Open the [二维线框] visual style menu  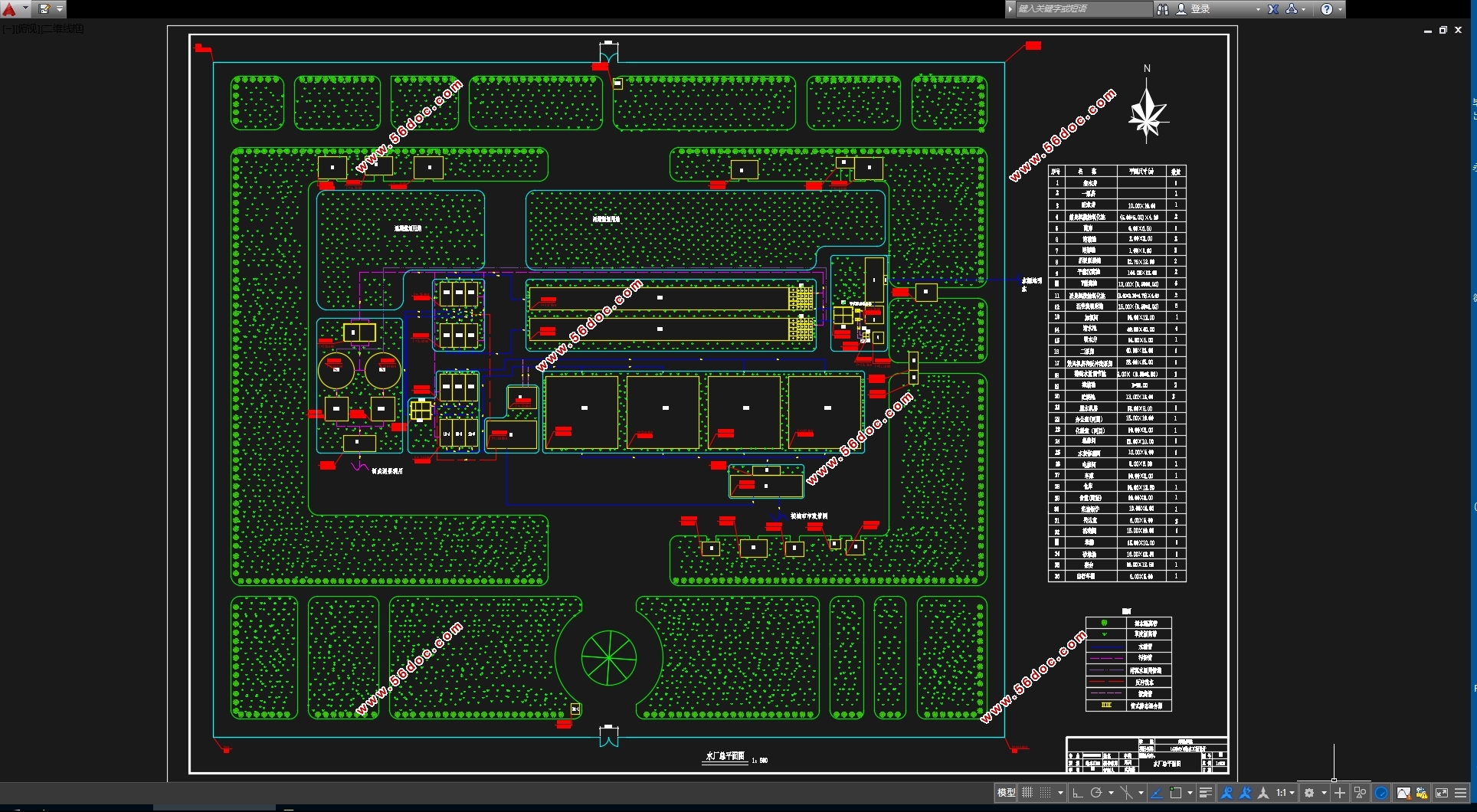pos(63,28)
